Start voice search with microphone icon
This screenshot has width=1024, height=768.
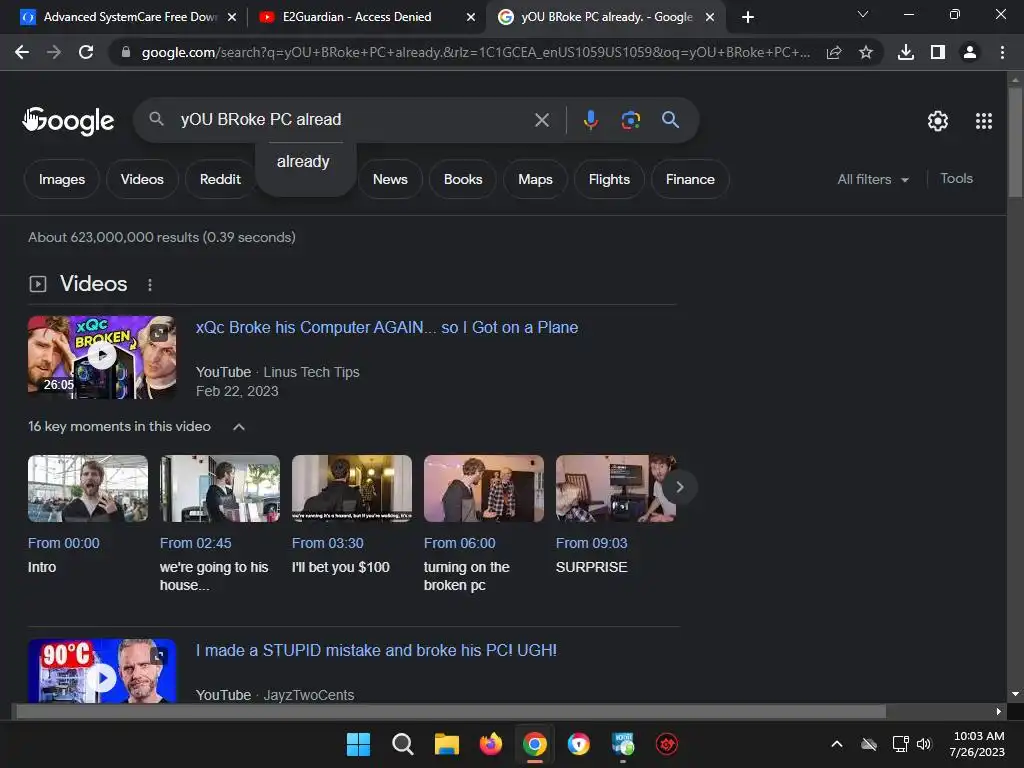(x=590, y=120)
